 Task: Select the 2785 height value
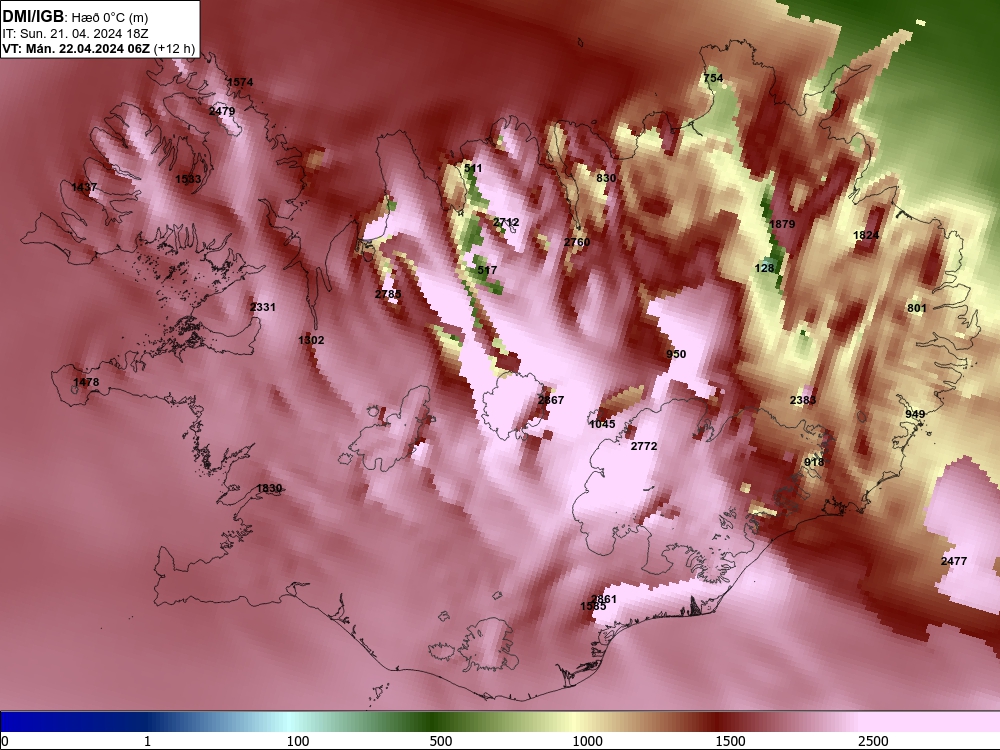point(388,294)
